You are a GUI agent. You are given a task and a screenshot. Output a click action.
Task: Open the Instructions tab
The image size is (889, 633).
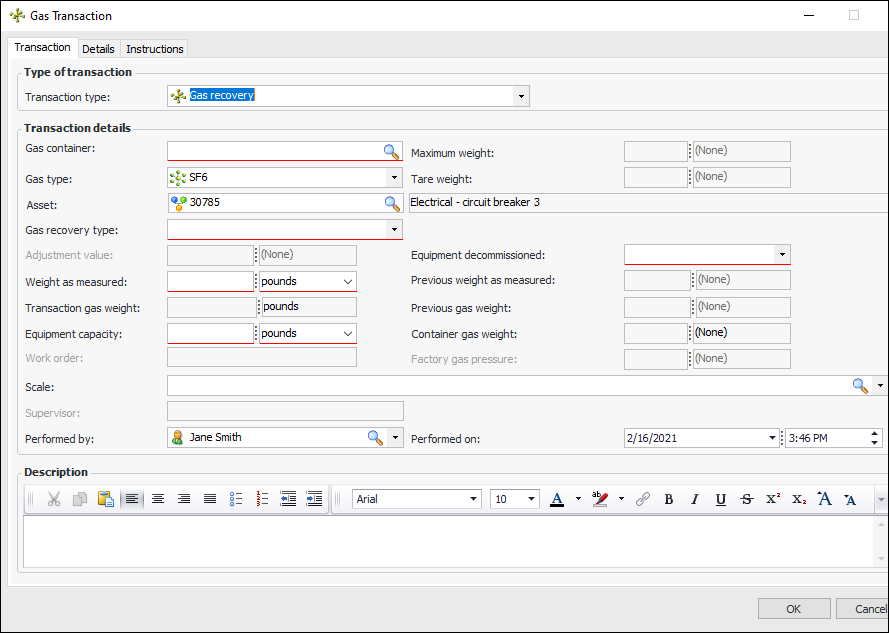click(154, 49)
